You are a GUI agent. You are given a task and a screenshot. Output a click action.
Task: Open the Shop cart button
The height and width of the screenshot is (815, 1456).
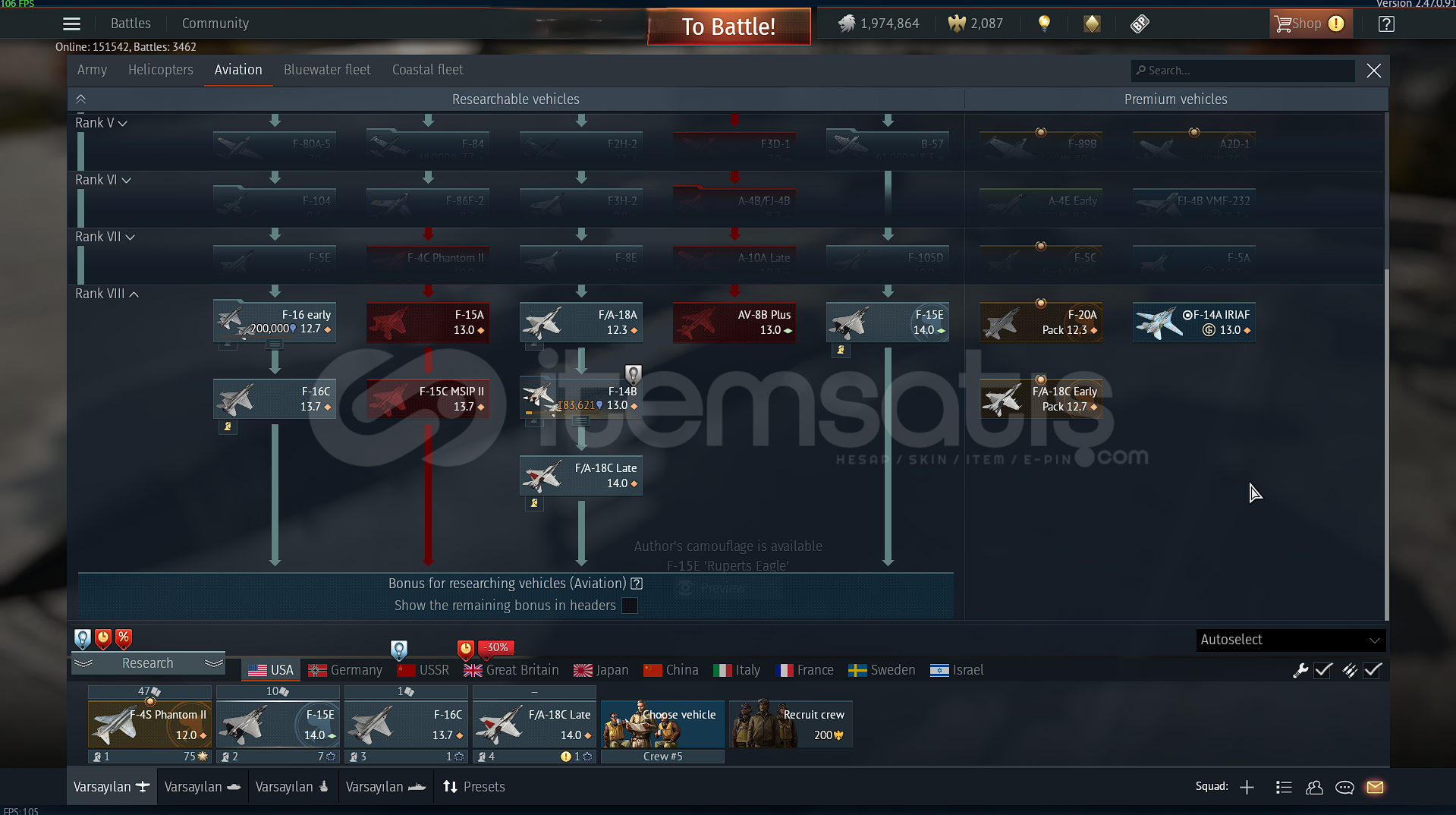(x=1310, y=24)
